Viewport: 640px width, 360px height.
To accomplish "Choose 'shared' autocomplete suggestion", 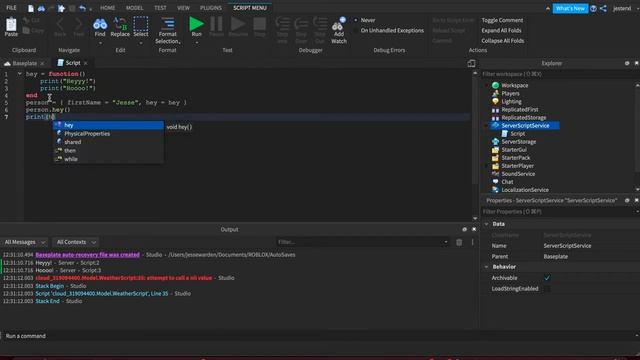I will pos(109,142).
